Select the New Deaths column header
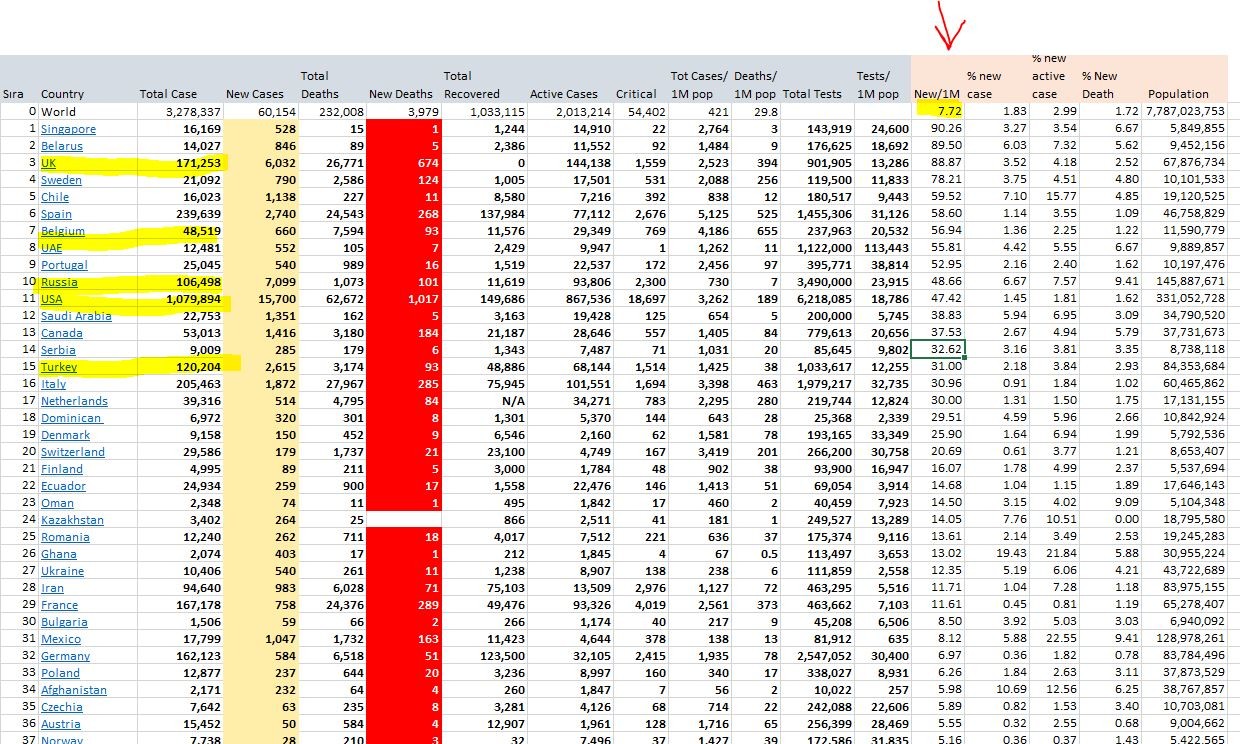The image size is (1240, 744). (401, 94)
